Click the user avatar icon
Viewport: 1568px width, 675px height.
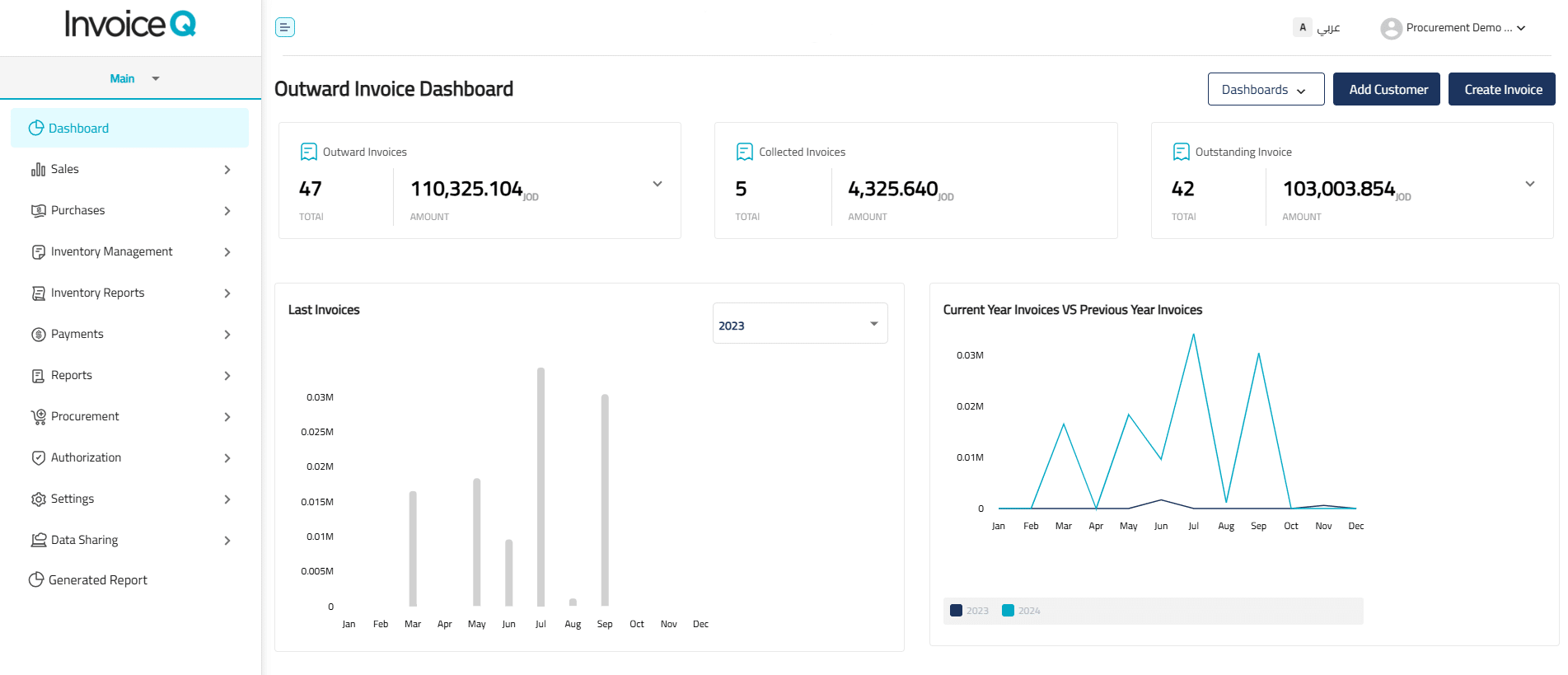pyautogui.click(x=1391, y=29)
